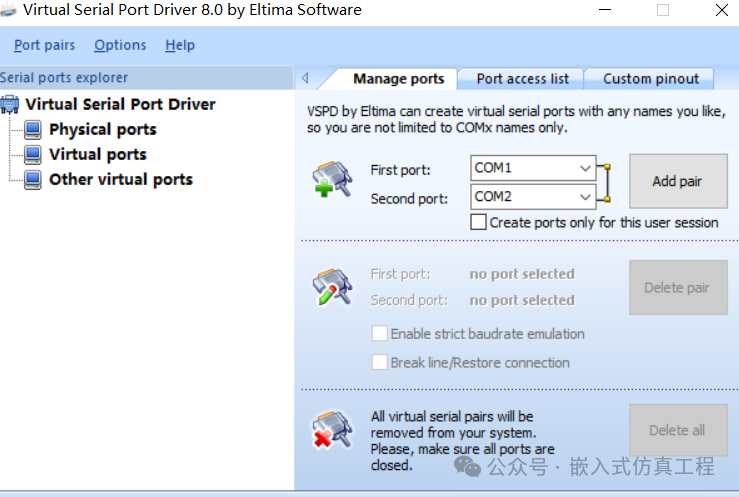This screenshot has height=497, width=739.
Task: Close the Virtual Serial Port Driver window
Action: 722,10
